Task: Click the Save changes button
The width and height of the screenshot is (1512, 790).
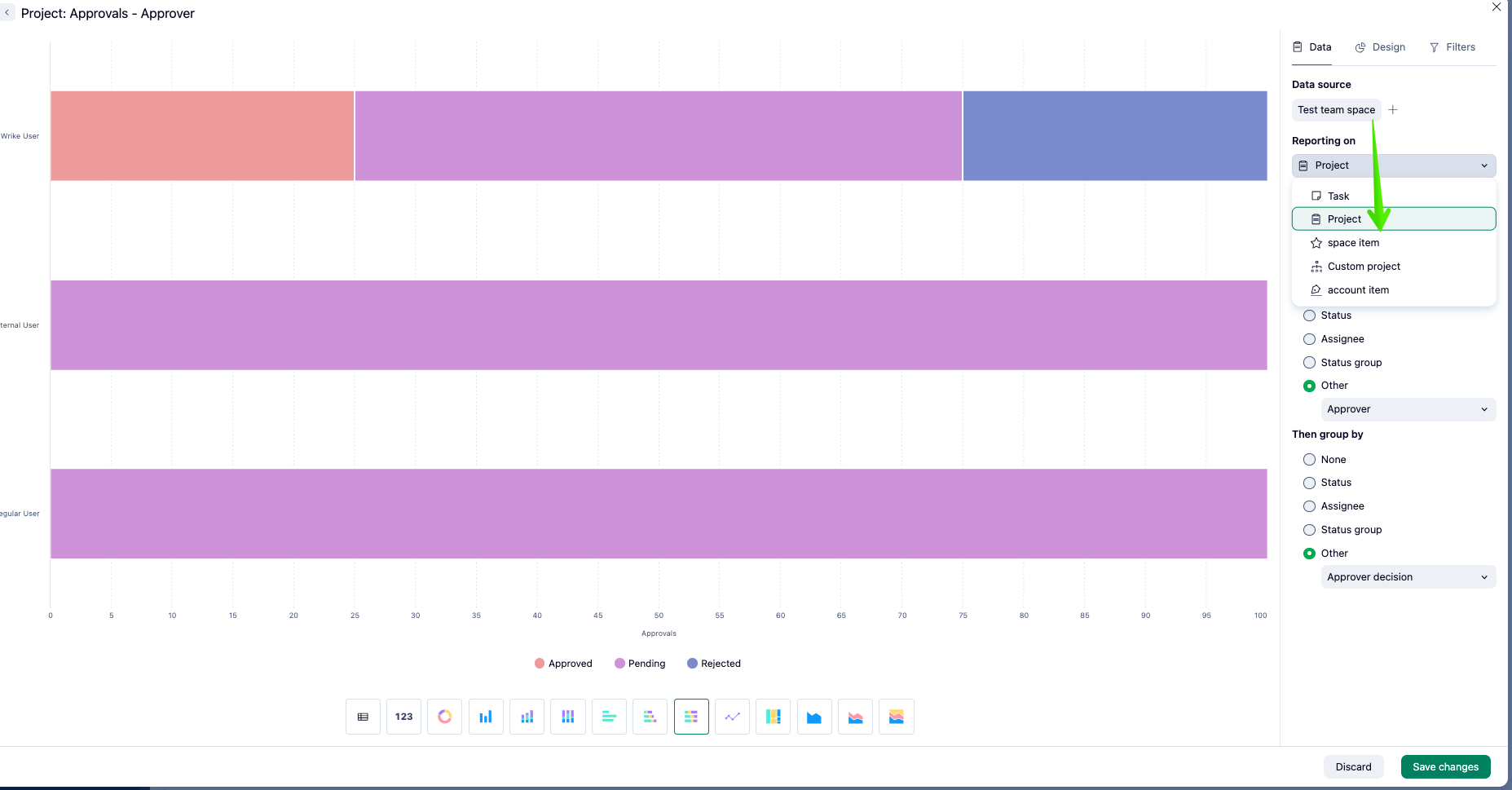Action: pyautogui.click(x=1445, y=766)
